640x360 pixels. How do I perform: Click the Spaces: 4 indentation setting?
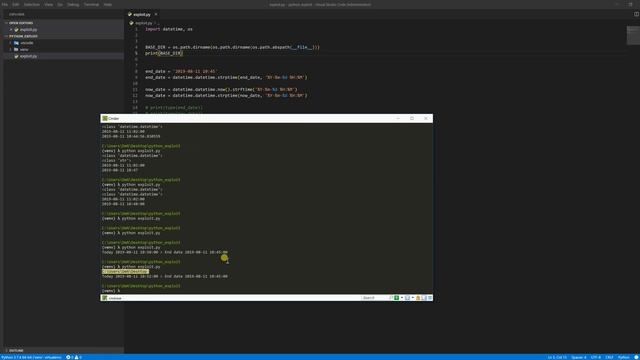pos(579,357)
